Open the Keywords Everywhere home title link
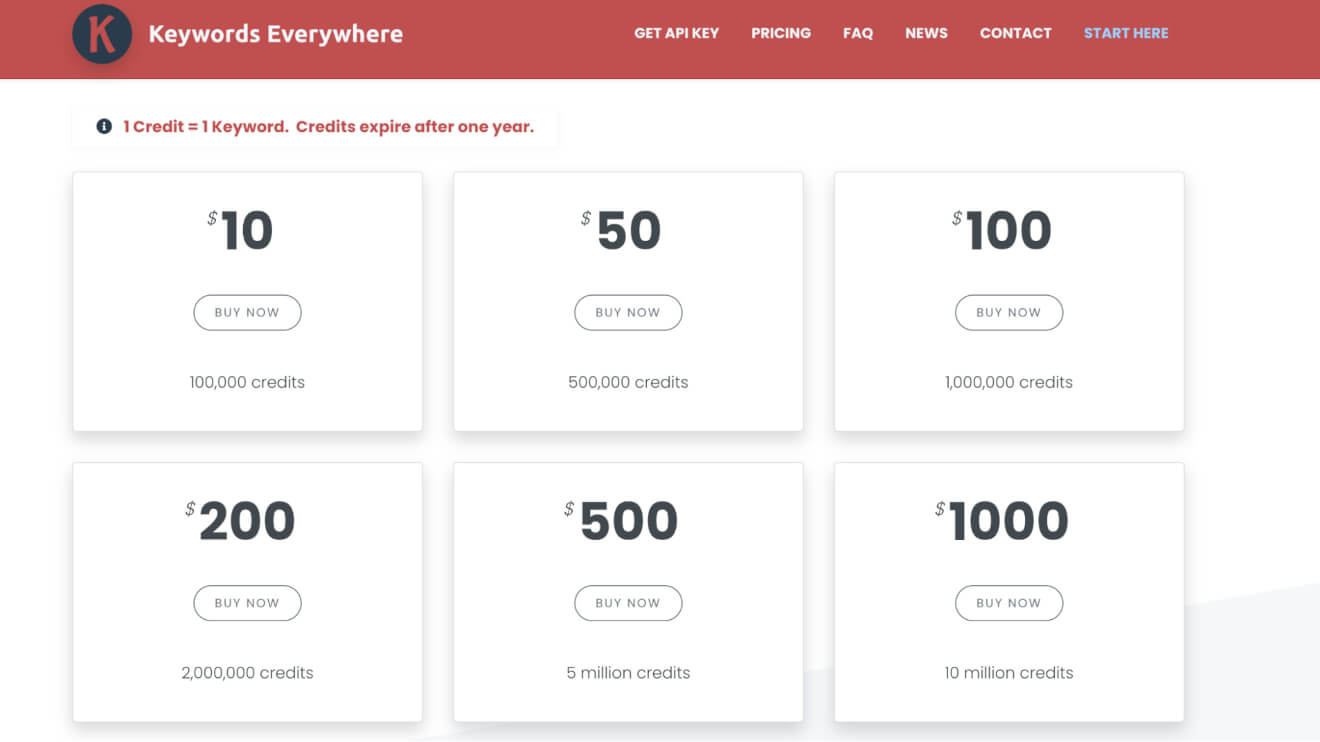This screenshot has width=1320, height=742. (x=276, y=34)
